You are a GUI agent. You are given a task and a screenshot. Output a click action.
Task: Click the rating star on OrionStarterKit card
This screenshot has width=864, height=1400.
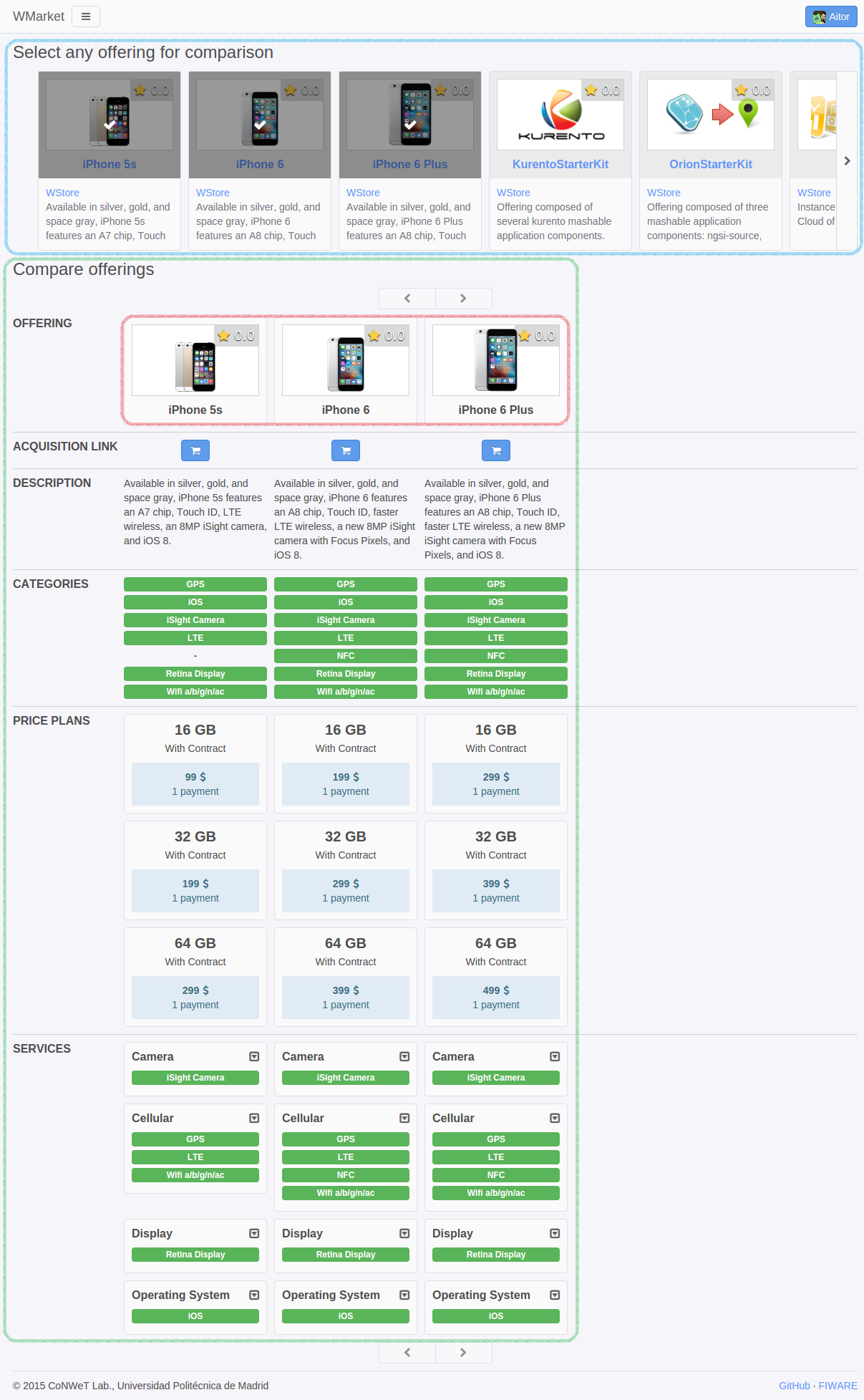click(x=742, y=90)
